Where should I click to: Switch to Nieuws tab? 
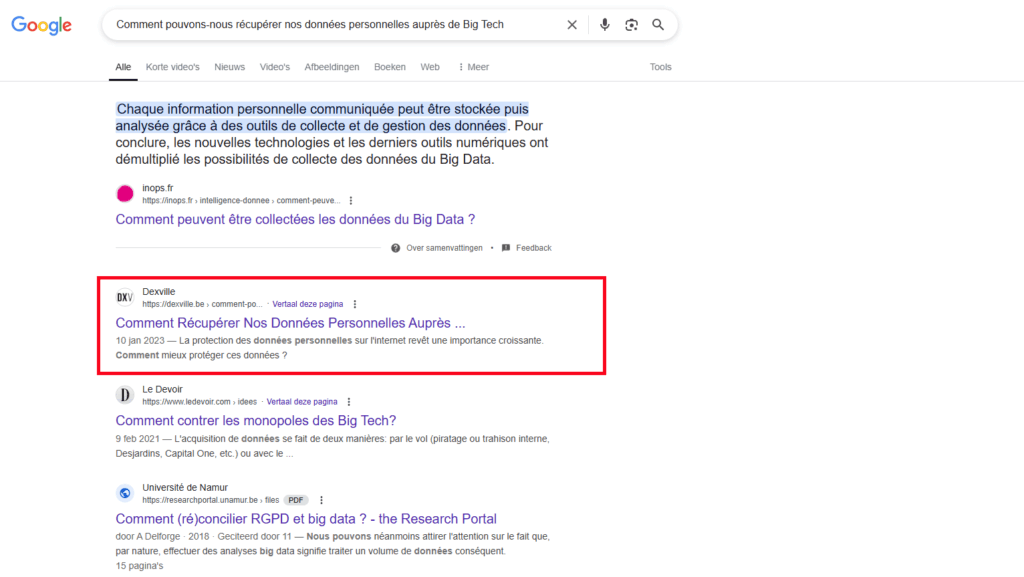tap(229, 67)
